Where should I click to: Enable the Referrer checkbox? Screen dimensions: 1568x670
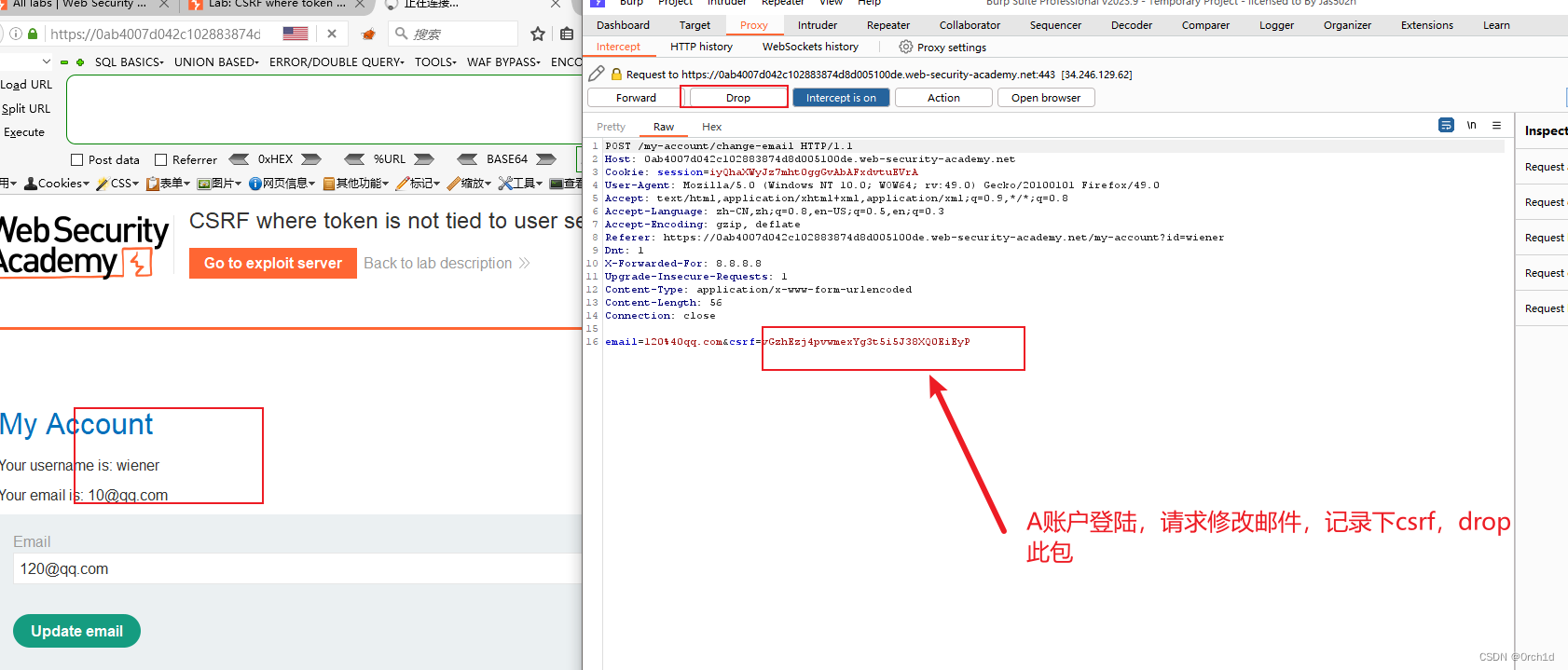[x=160, y=160]
